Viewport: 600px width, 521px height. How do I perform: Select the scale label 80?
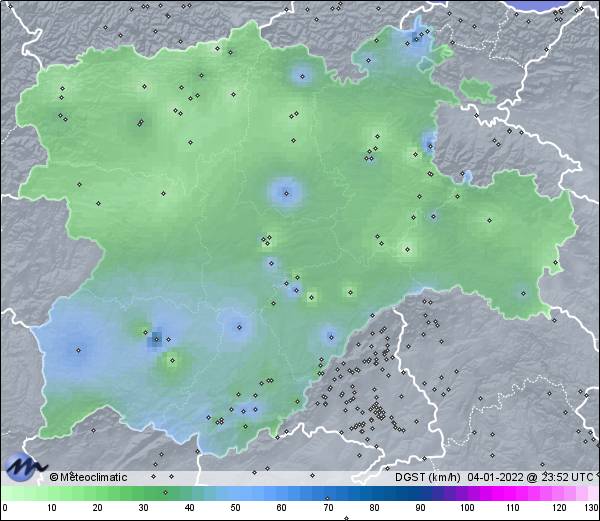click(374, 508)
